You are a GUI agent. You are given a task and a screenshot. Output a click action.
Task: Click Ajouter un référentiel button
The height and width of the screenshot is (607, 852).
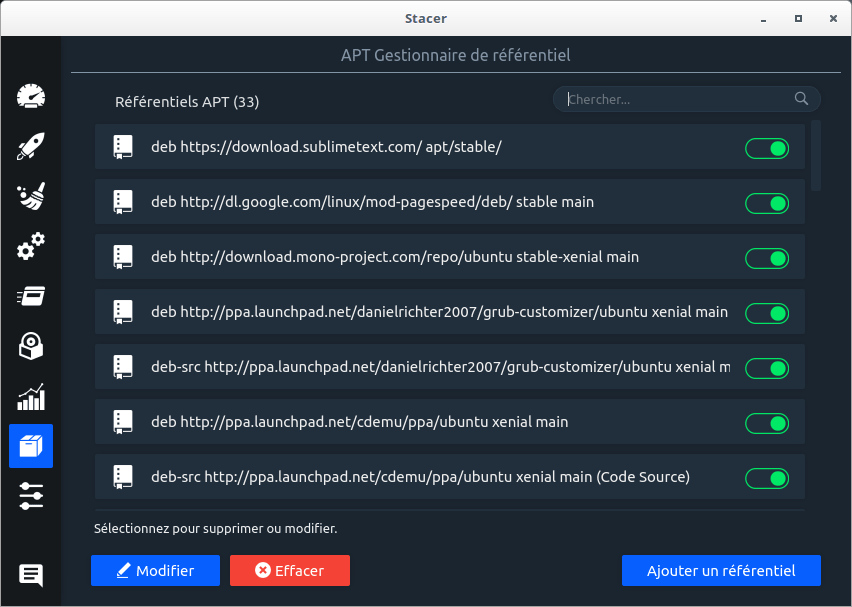(x=721, y=571)
